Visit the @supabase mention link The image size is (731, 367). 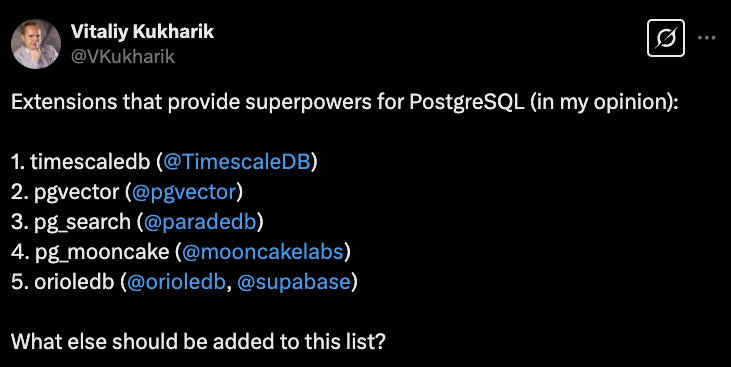(294, 282)
